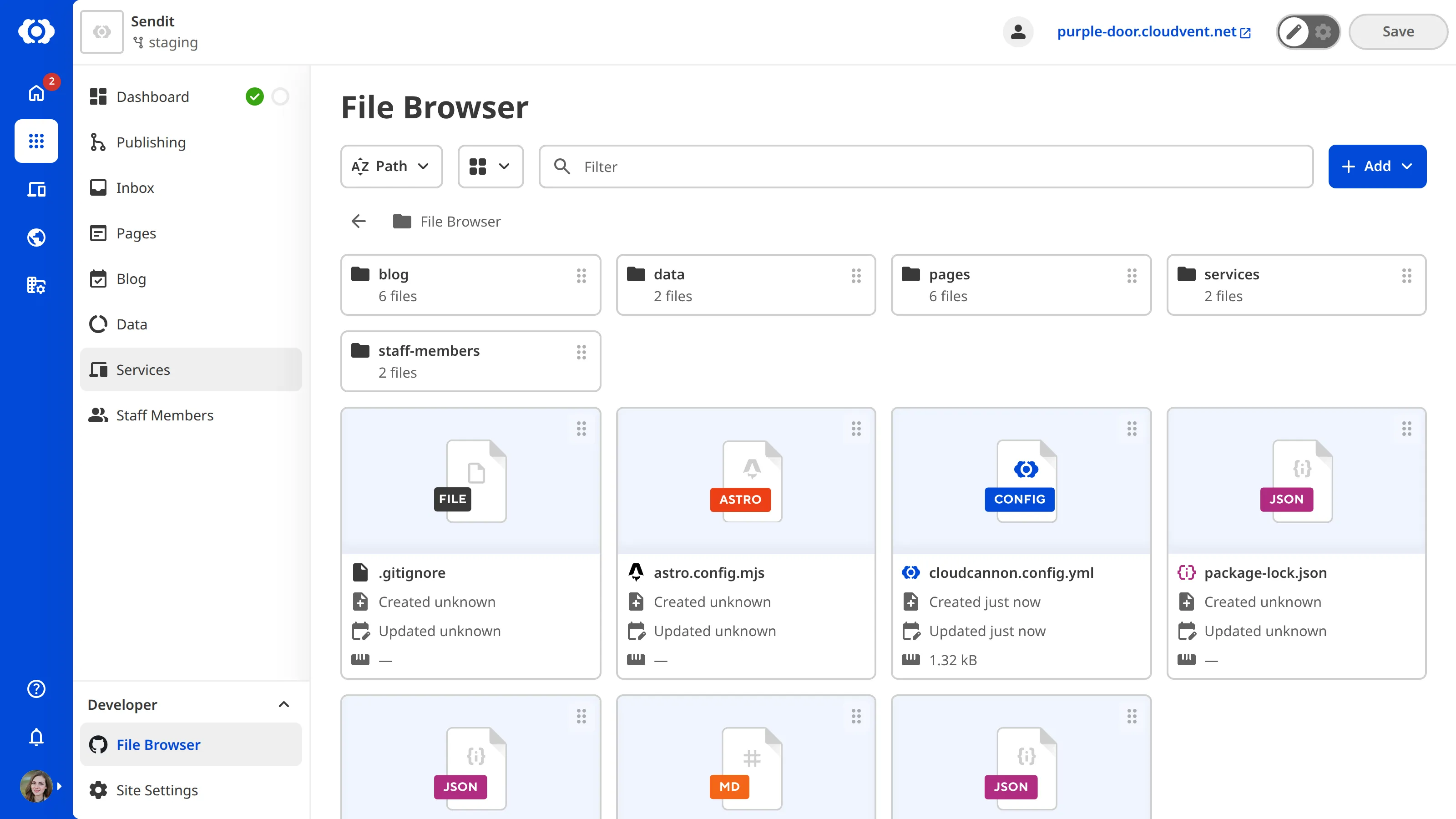Open the astro.config.mjs ASTRO thumbnail

coord(746,481)
